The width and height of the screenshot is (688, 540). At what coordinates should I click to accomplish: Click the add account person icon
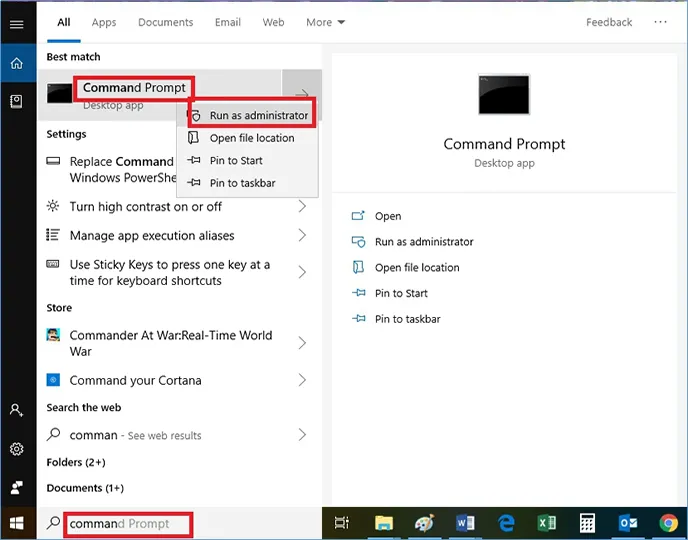17,410
